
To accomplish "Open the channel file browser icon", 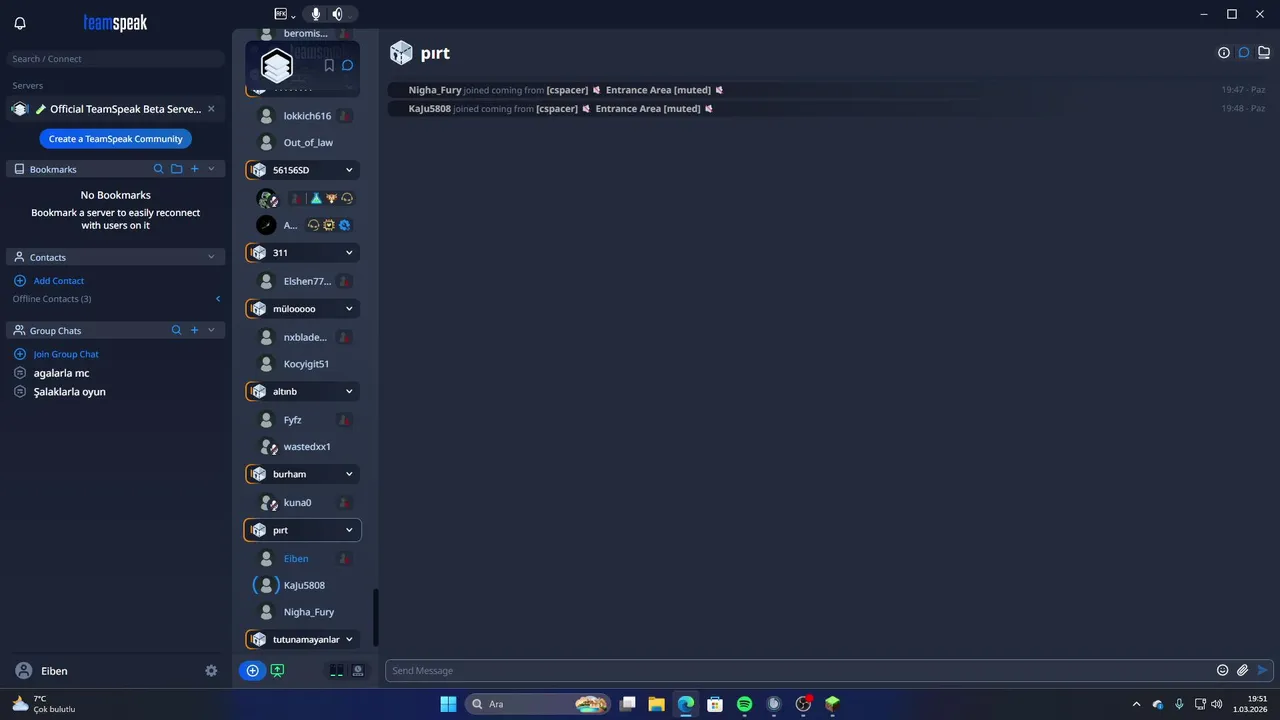I will [x=1264, y=53].
